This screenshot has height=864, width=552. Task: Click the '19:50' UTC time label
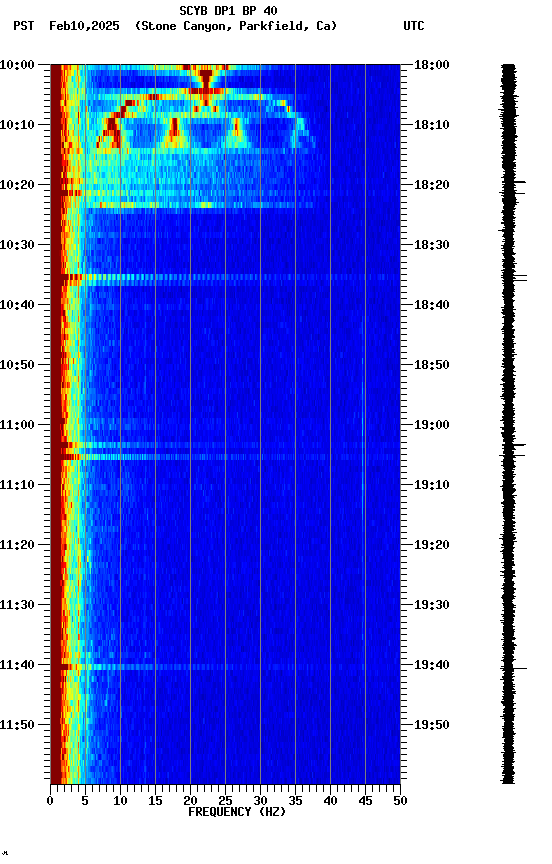[432, 726]
